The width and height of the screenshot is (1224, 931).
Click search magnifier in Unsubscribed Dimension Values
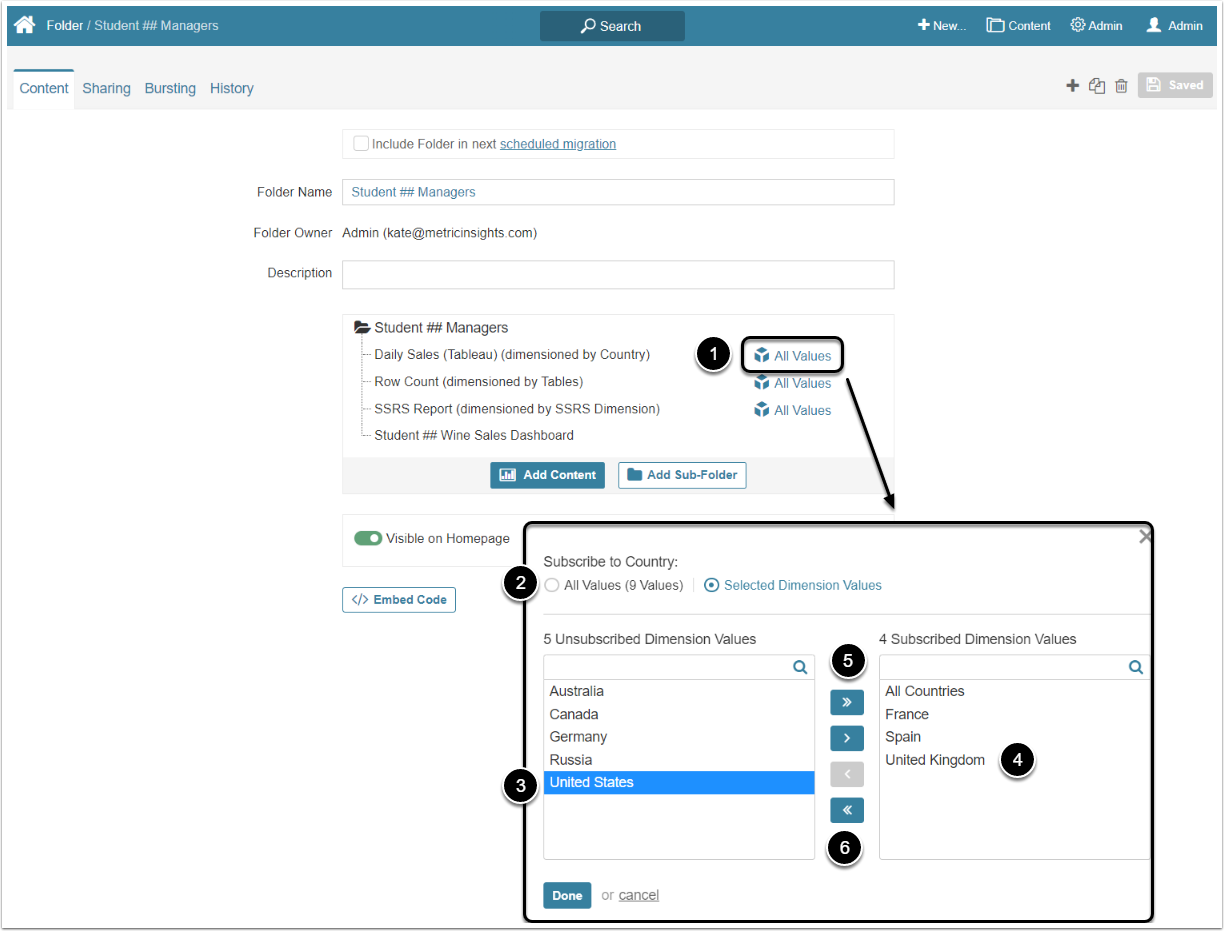pyautogui.click(x=800, y=667)
